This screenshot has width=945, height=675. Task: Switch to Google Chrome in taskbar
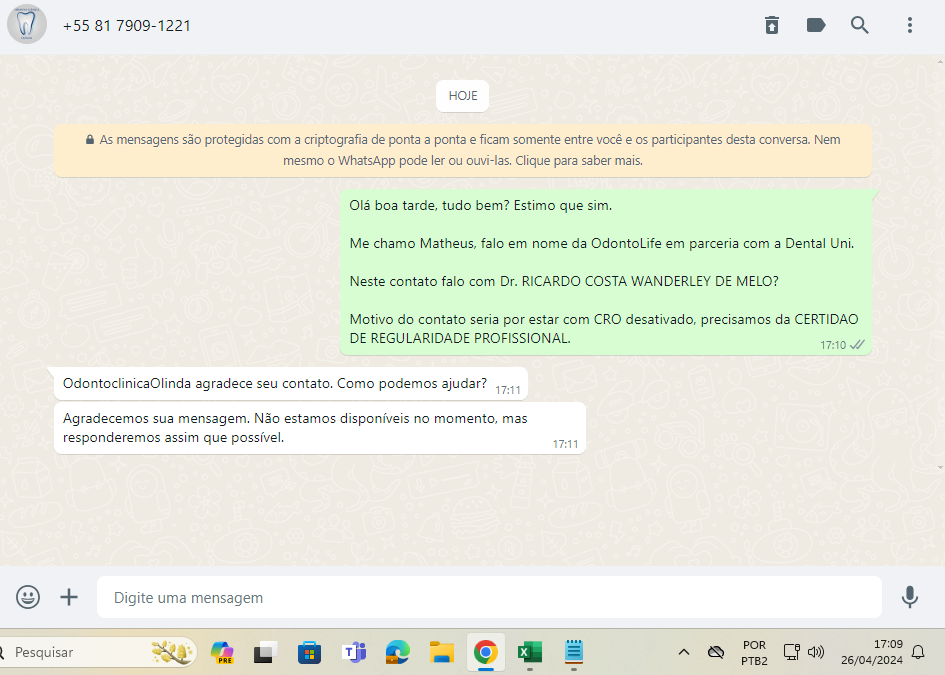486,653
